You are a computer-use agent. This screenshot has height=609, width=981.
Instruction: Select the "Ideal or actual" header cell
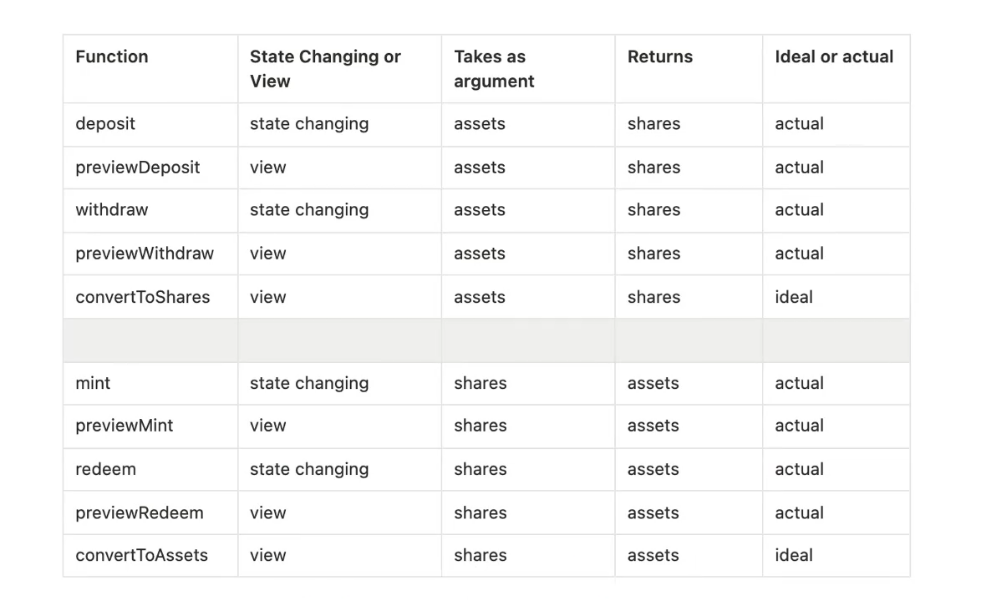[834, 57]
